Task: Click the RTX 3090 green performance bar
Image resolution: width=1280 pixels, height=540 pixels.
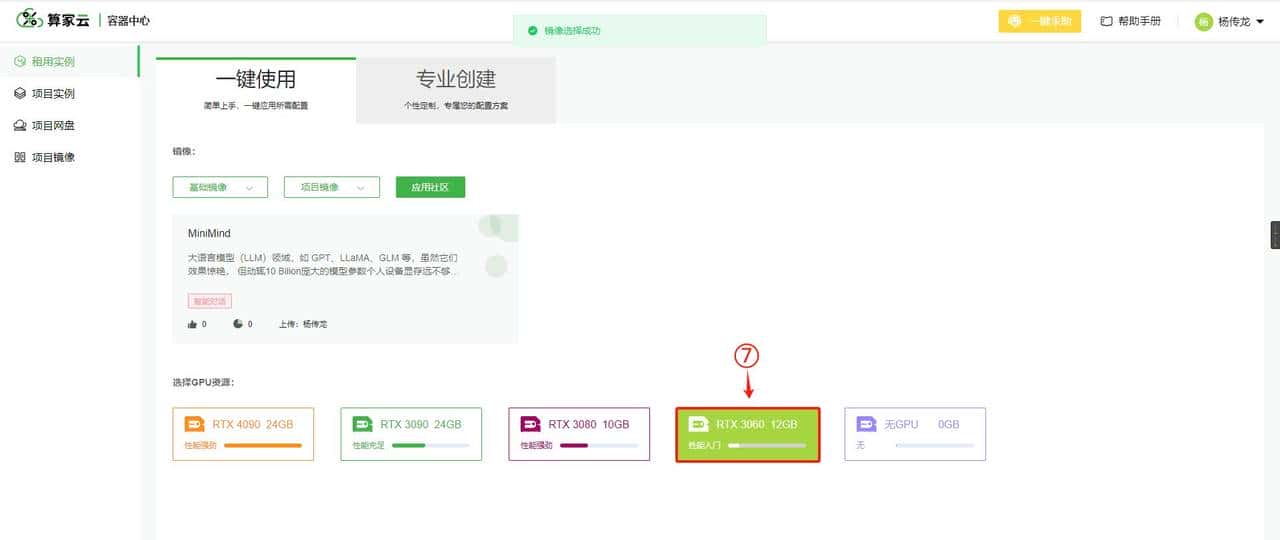Action: [430, 445]
